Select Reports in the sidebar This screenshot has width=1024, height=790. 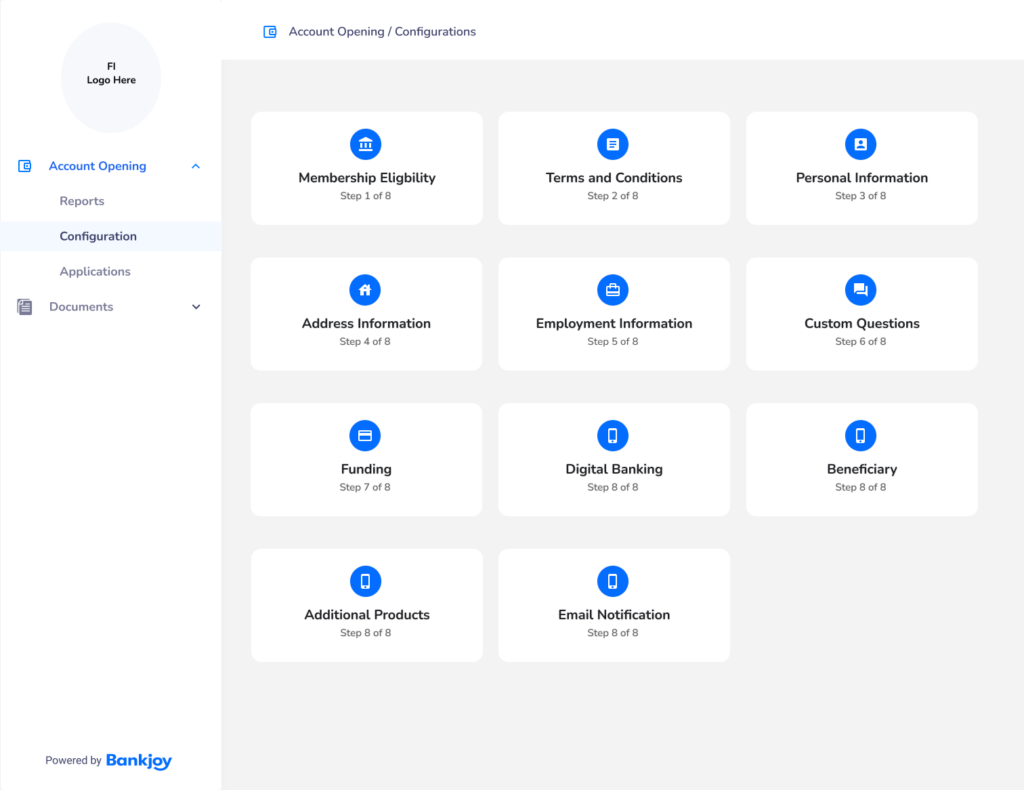pos(82,201)
